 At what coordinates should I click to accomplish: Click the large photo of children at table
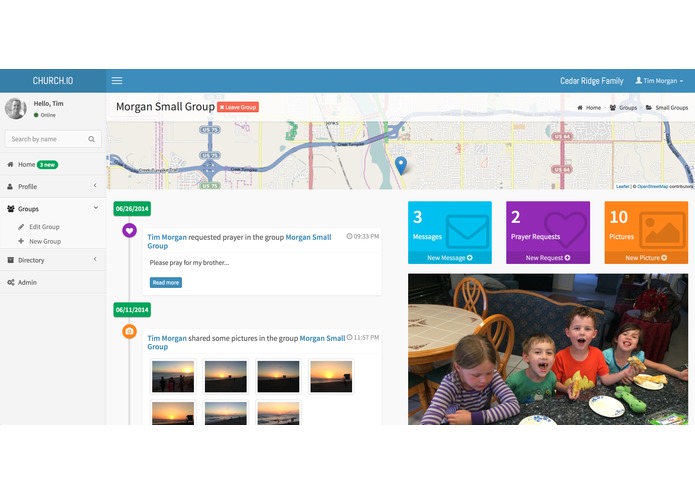point(548,349)
